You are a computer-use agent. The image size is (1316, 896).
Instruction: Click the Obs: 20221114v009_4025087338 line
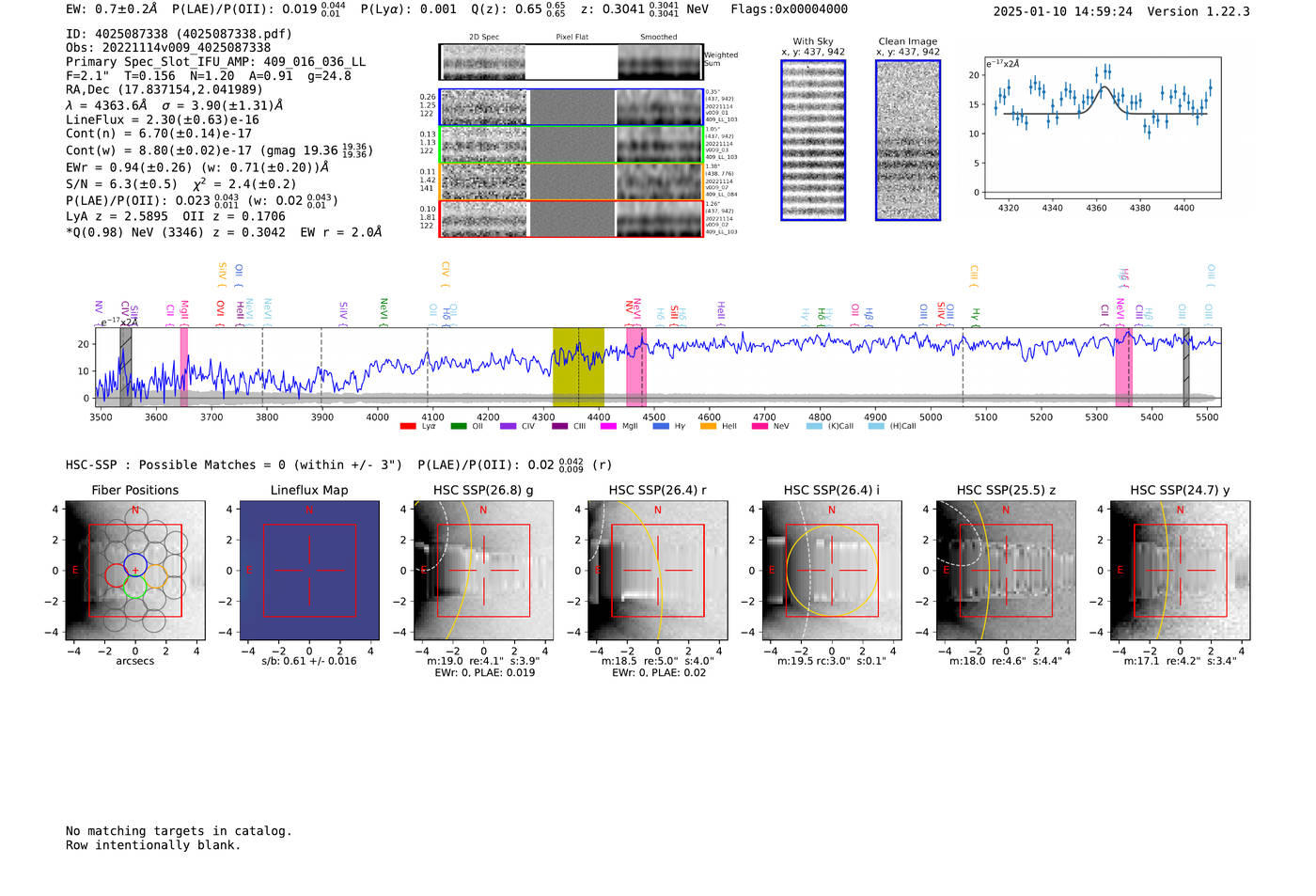[x=168, y=48]
